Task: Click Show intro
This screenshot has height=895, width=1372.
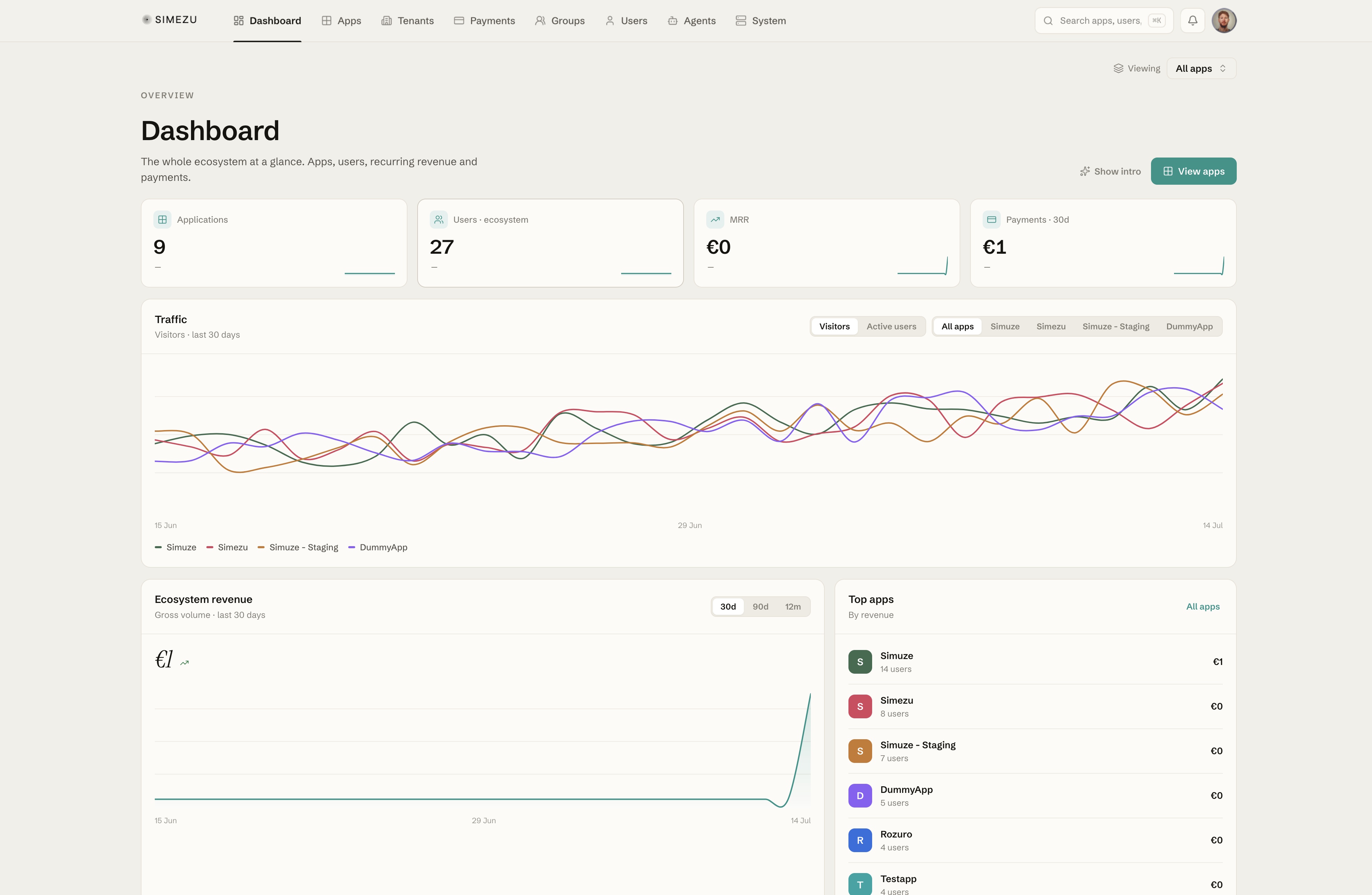Action: (1110, 171)
